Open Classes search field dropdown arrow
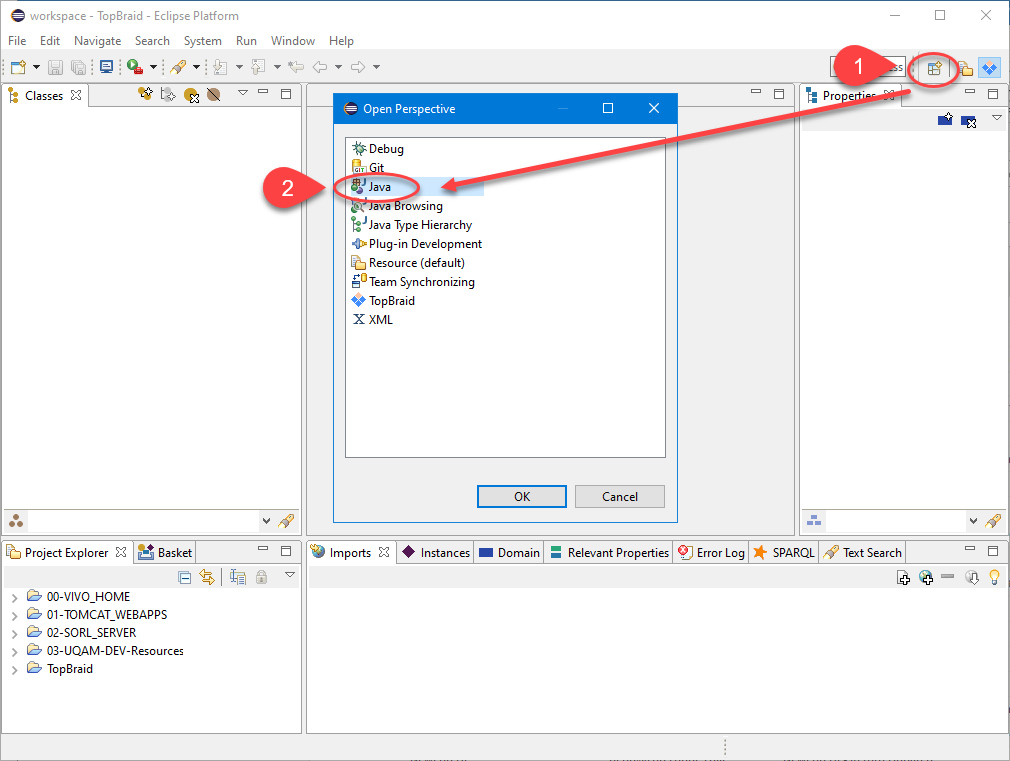Image resolution: width=1010 pixels, height=761 pixels. point(266,521)
